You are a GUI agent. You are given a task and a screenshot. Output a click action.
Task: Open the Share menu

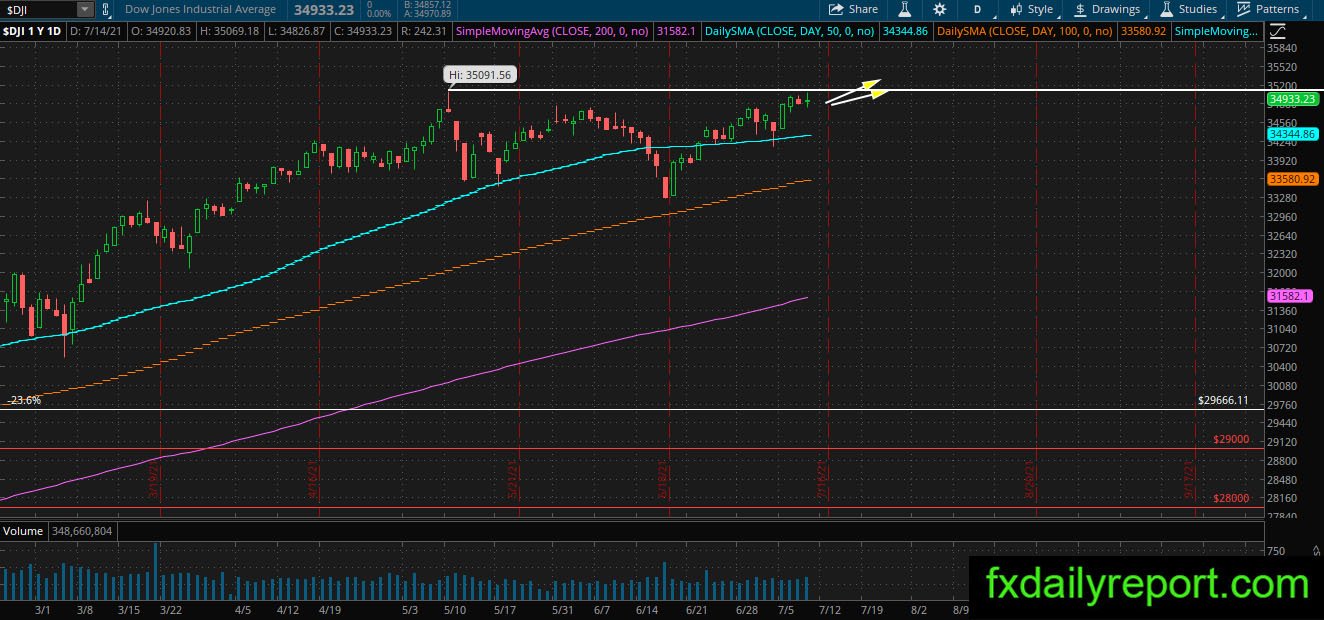(x=853, y=9)
